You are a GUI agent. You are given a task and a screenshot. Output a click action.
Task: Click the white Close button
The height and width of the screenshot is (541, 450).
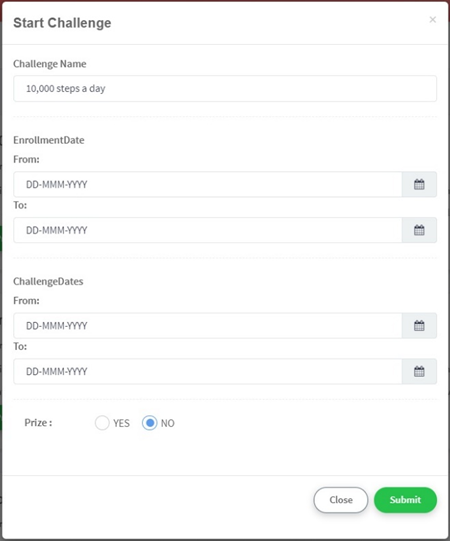[x=341, y=500]
